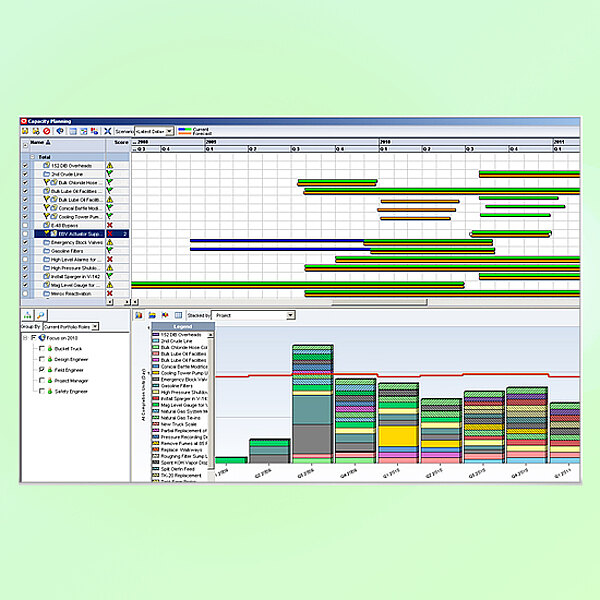Open the Scenario dropdown

[x=169, y=131]
